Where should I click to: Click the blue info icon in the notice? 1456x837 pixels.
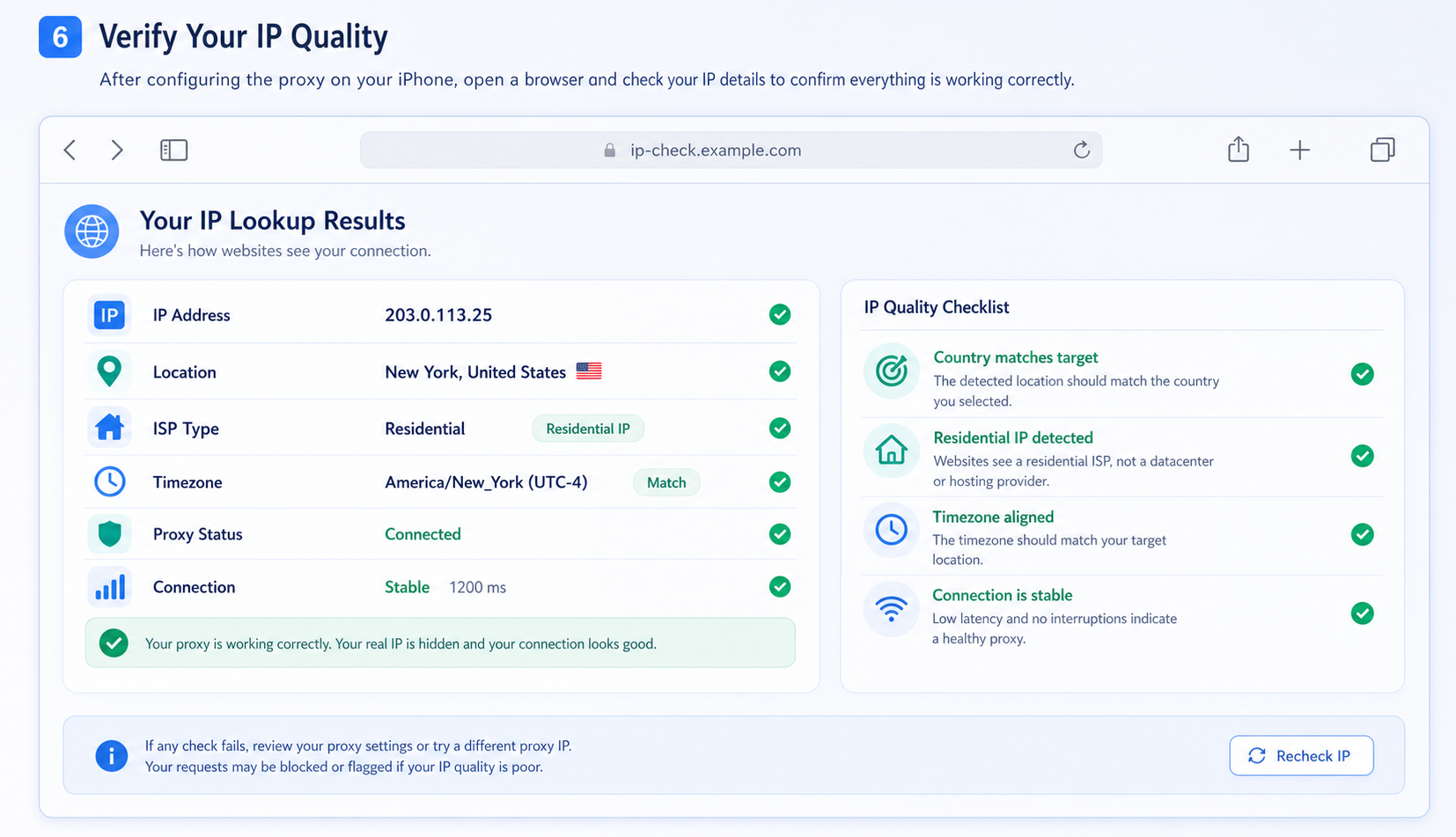pos(112,755)
